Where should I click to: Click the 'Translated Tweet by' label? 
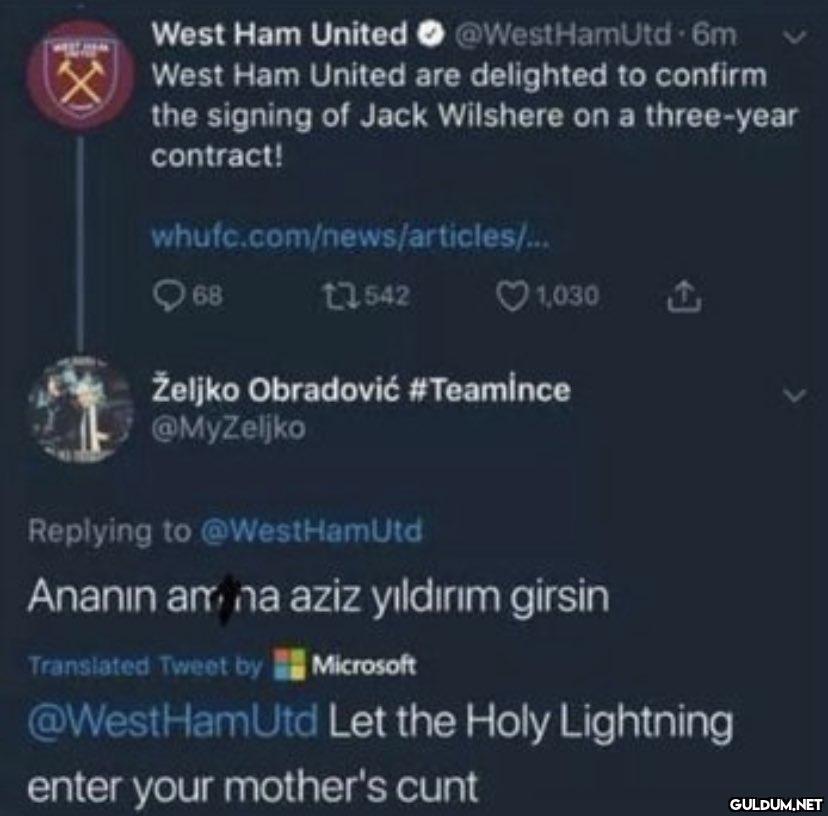pyautogui.click(x=145, y=665)
